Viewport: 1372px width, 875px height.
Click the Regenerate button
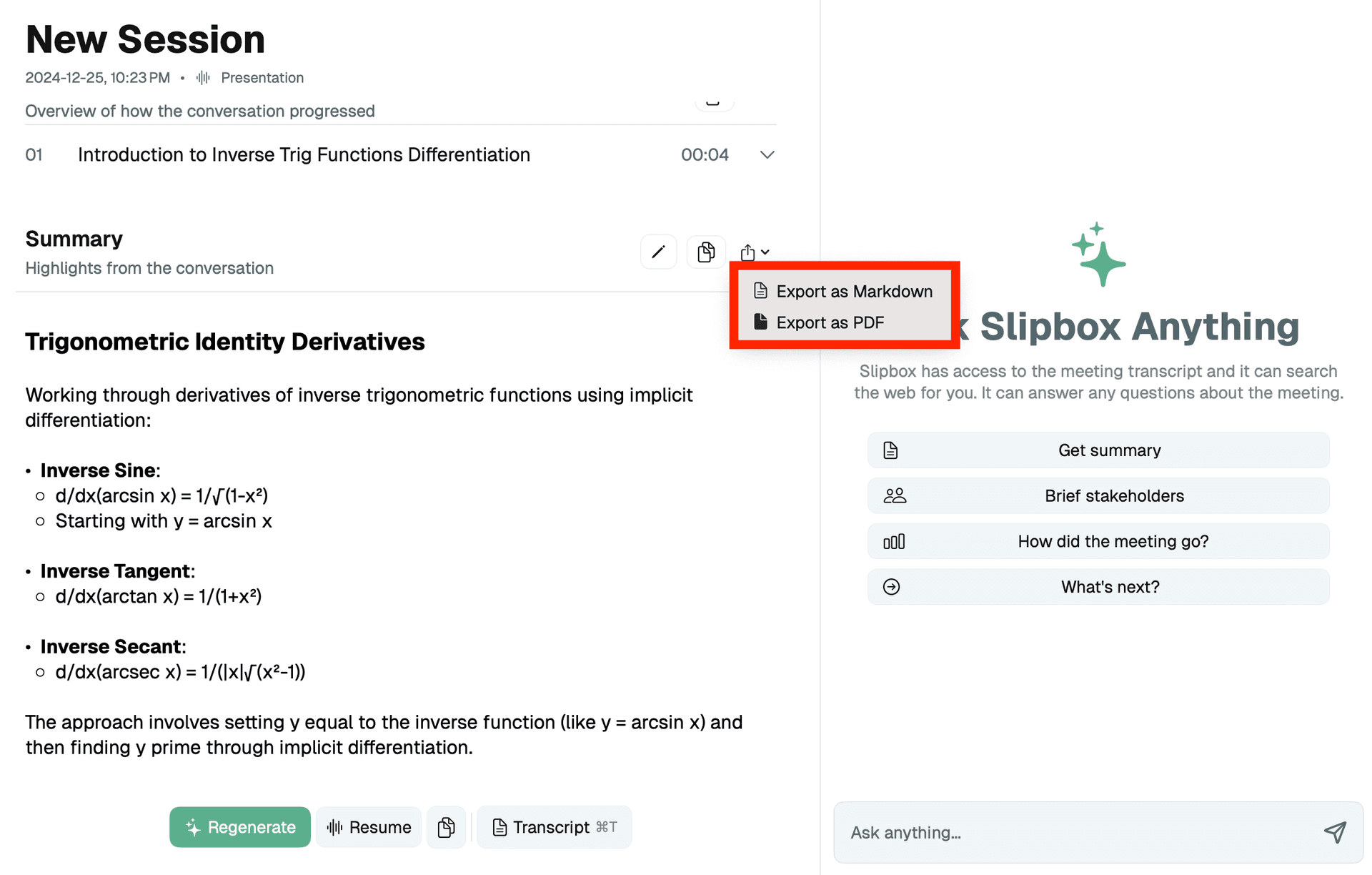tap(240, 827)
